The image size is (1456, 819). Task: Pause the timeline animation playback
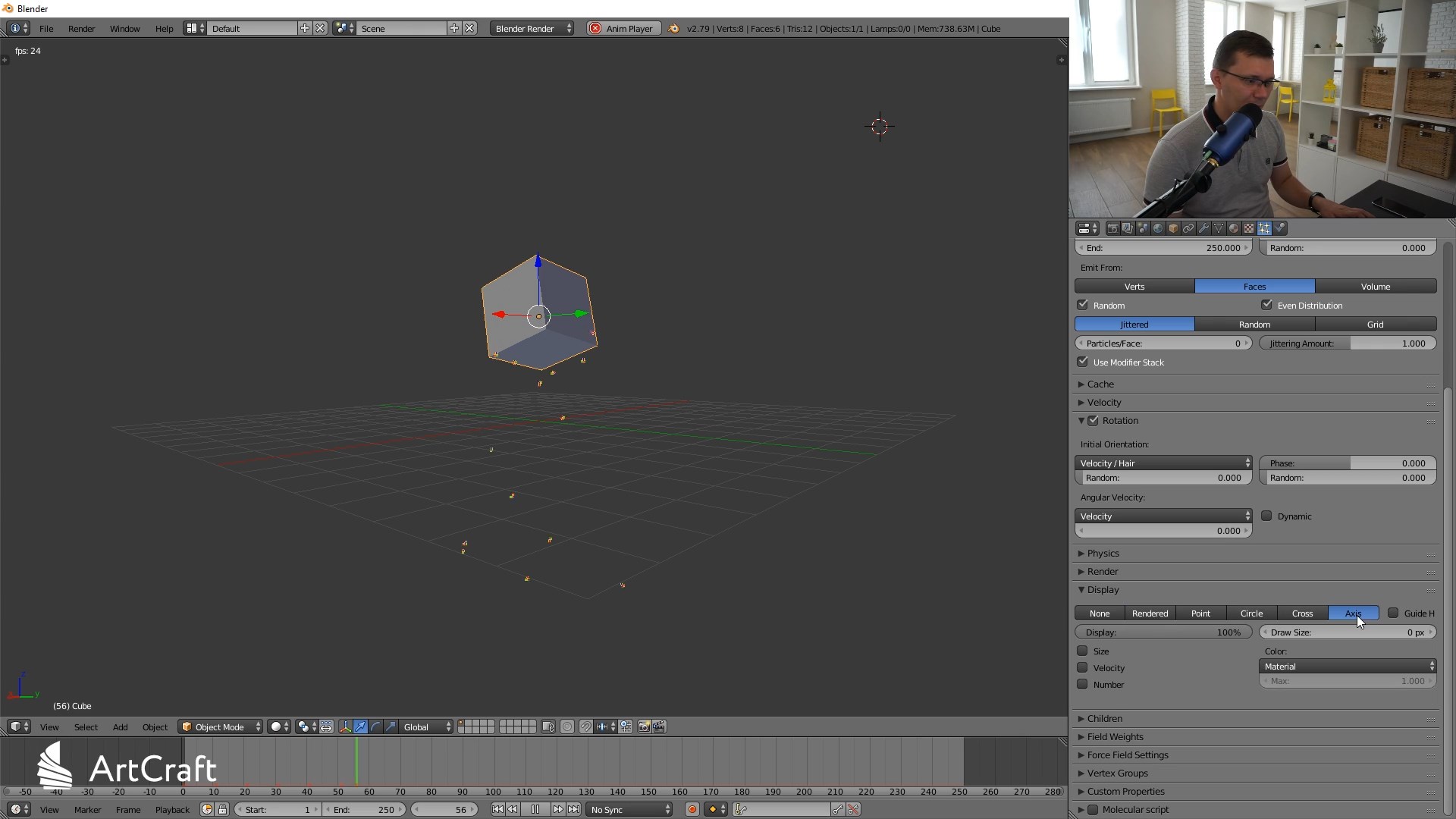(535, 810)
